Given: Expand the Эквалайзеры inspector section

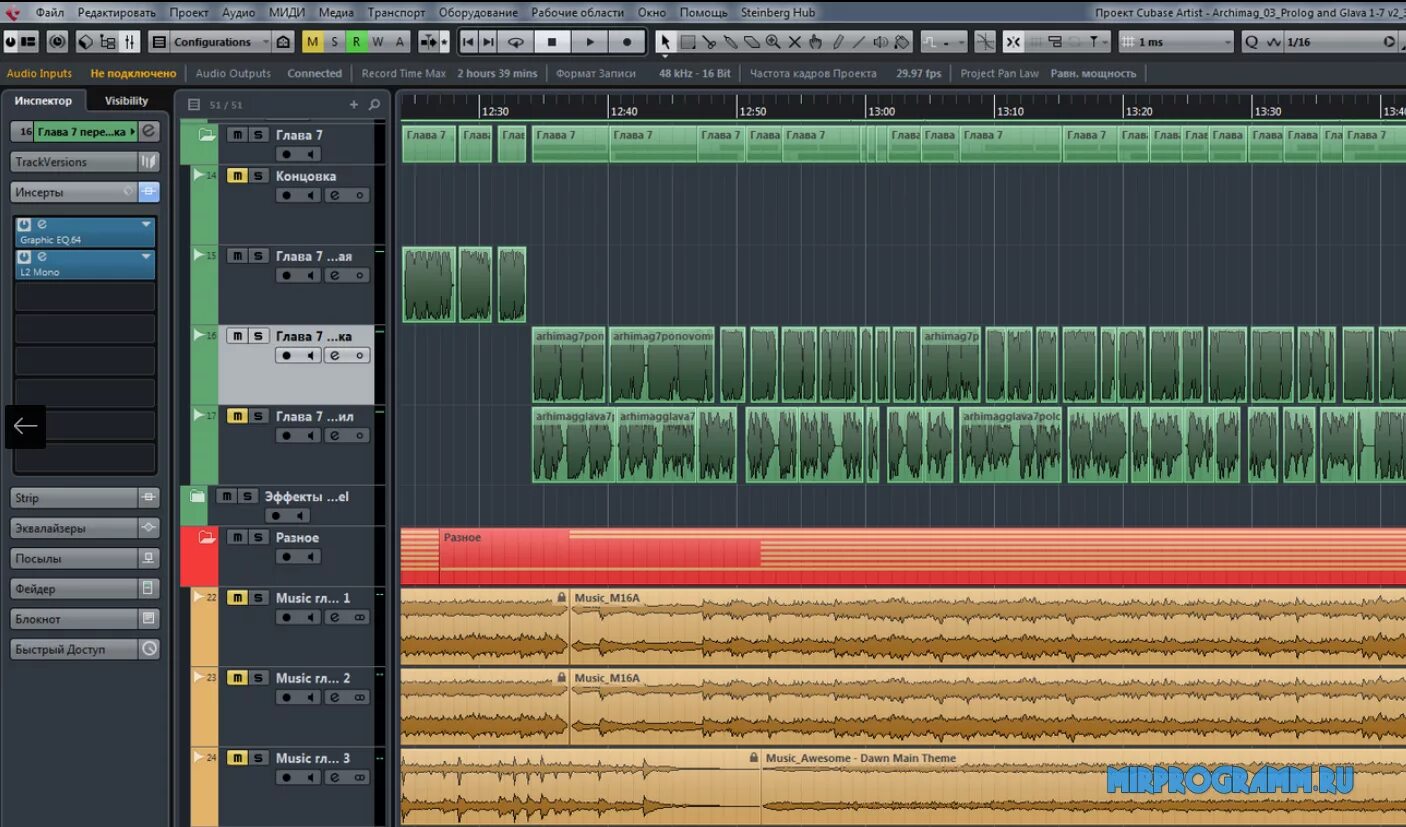Looking at the screenshot, I should click(x=86, y=528).
